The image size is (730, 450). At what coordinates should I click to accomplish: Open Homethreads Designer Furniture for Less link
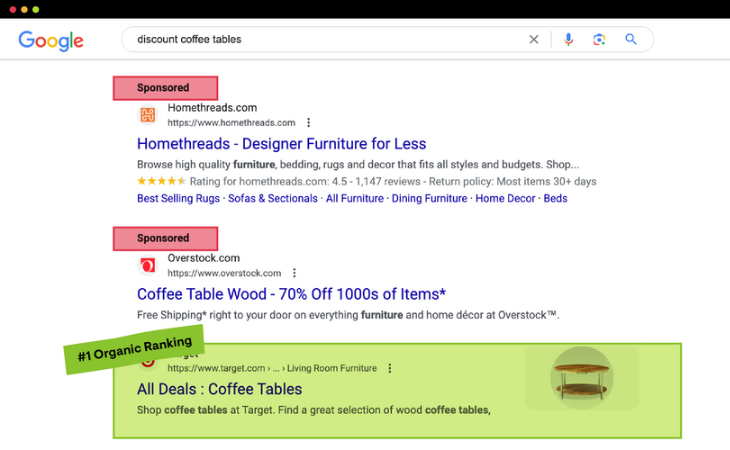tap(281, 144)
